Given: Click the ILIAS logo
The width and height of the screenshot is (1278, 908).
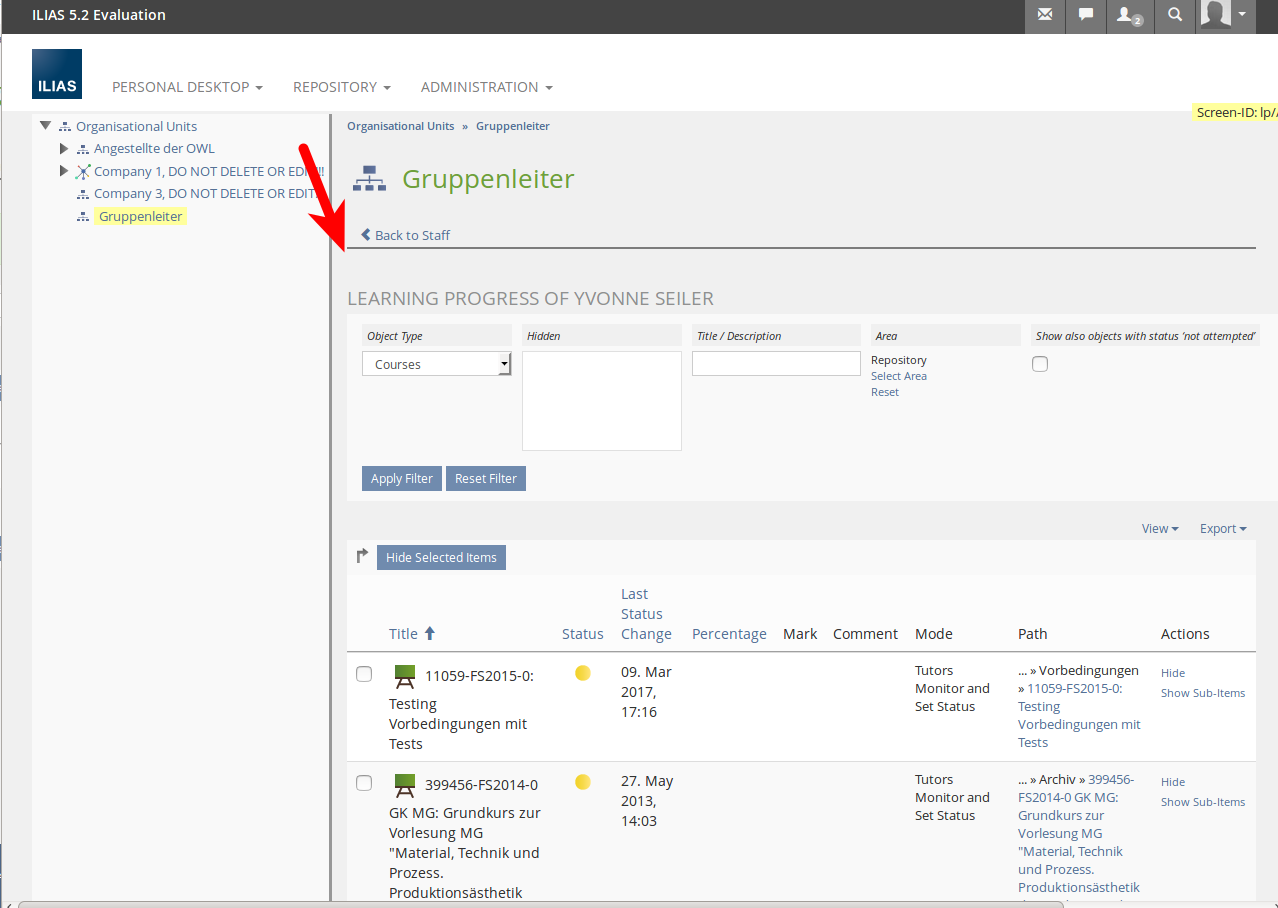Looking at the screenshot, I should (x=57, y=74).
